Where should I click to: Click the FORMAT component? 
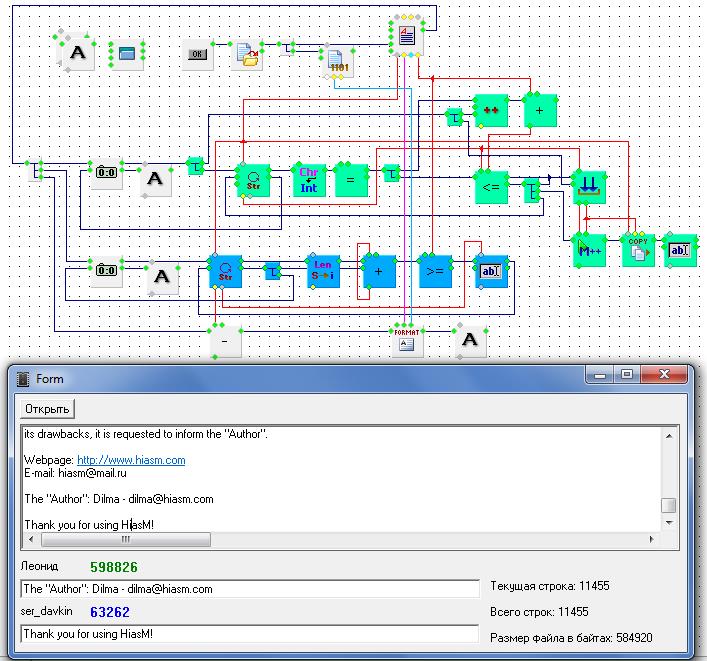(x=406, y=341)
